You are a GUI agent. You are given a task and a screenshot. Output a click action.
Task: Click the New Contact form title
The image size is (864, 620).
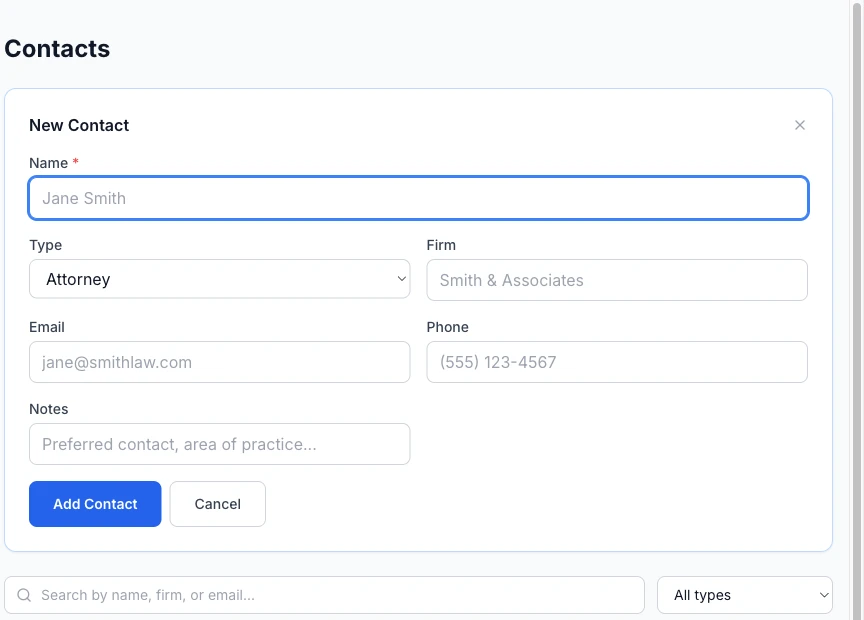(x=79, y=125)
